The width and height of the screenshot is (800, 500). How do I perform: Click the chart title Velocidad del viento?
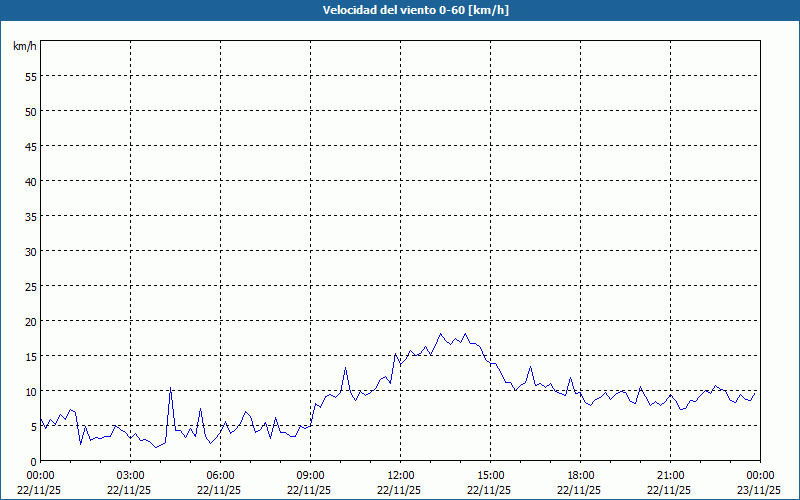tap(400, 11)
